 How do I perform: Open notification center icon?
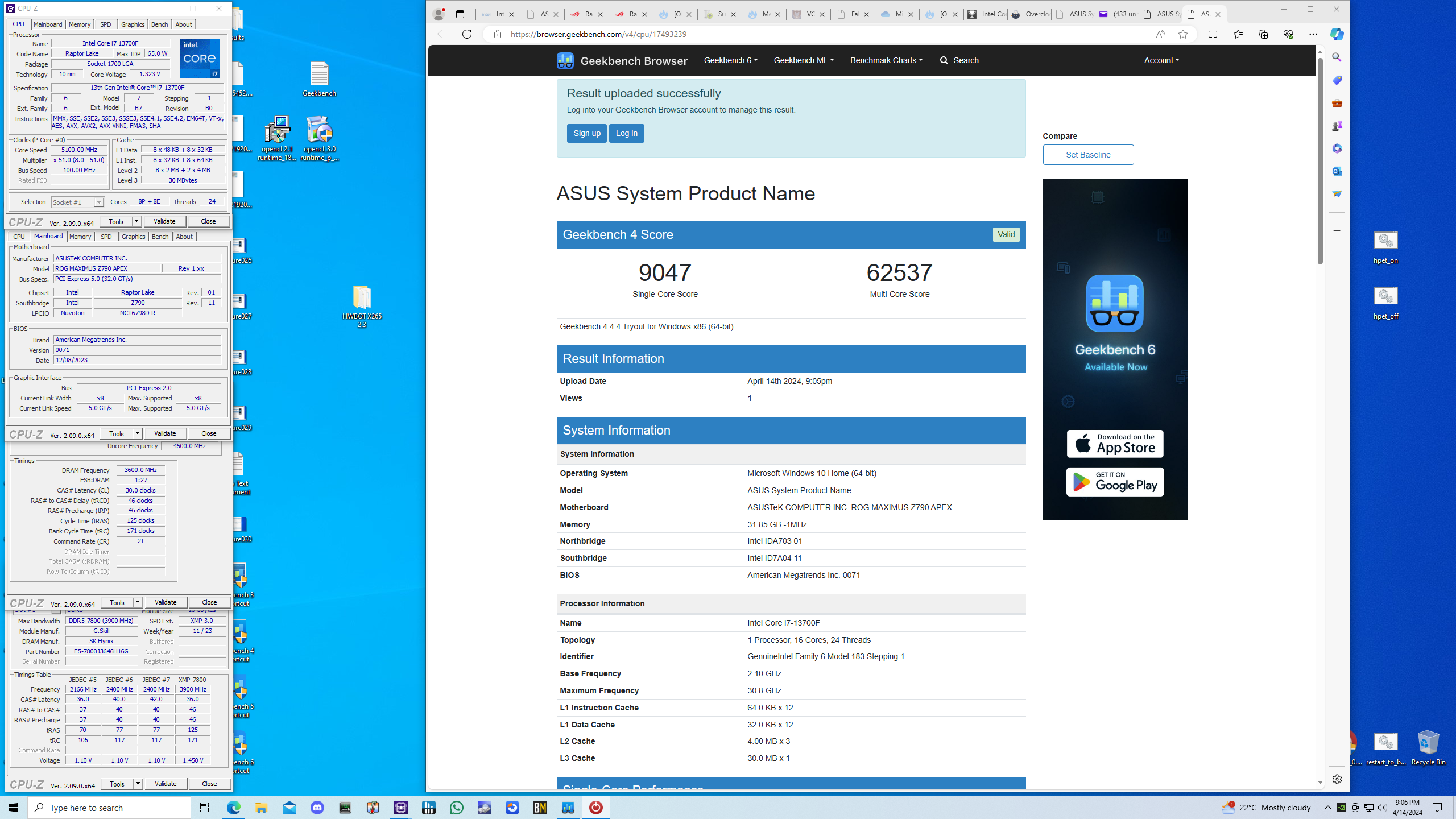(1437, 808)
